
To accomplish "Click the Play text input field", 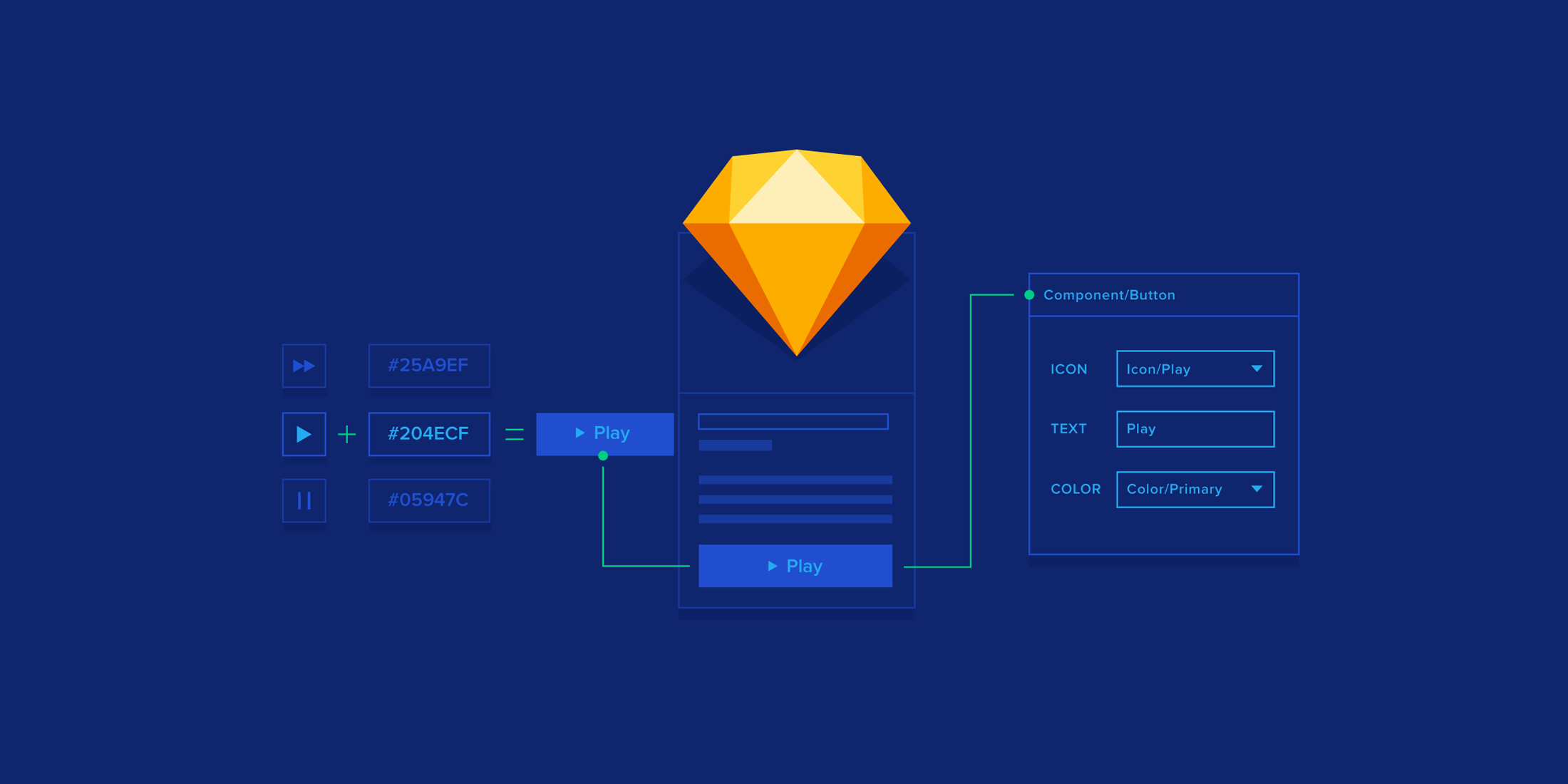I will (1195, 428).
